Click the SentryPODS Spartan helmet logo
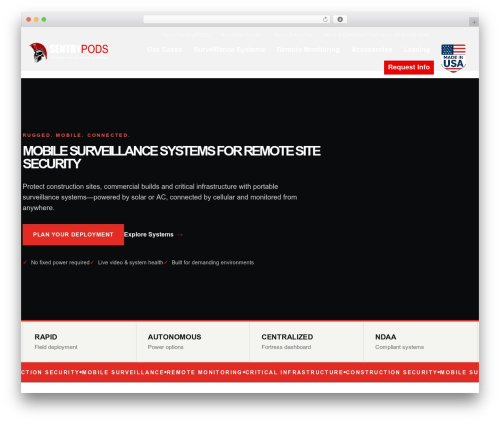The width and height of the screenshot is (500, 423). (x=38, y=52)
